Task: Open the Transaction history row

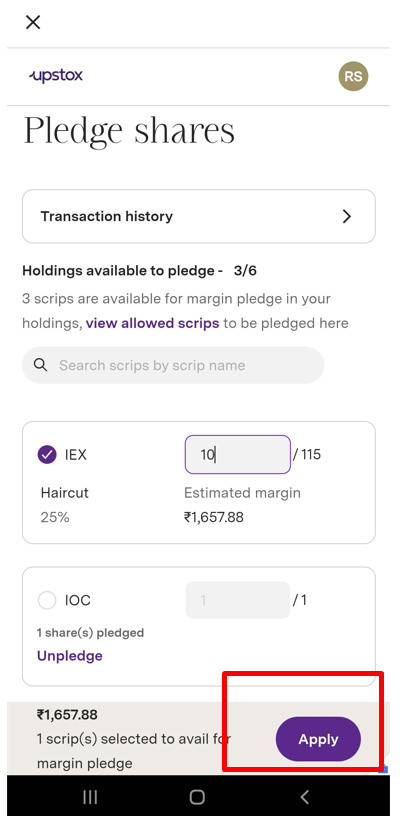Action: pos(199,216)
